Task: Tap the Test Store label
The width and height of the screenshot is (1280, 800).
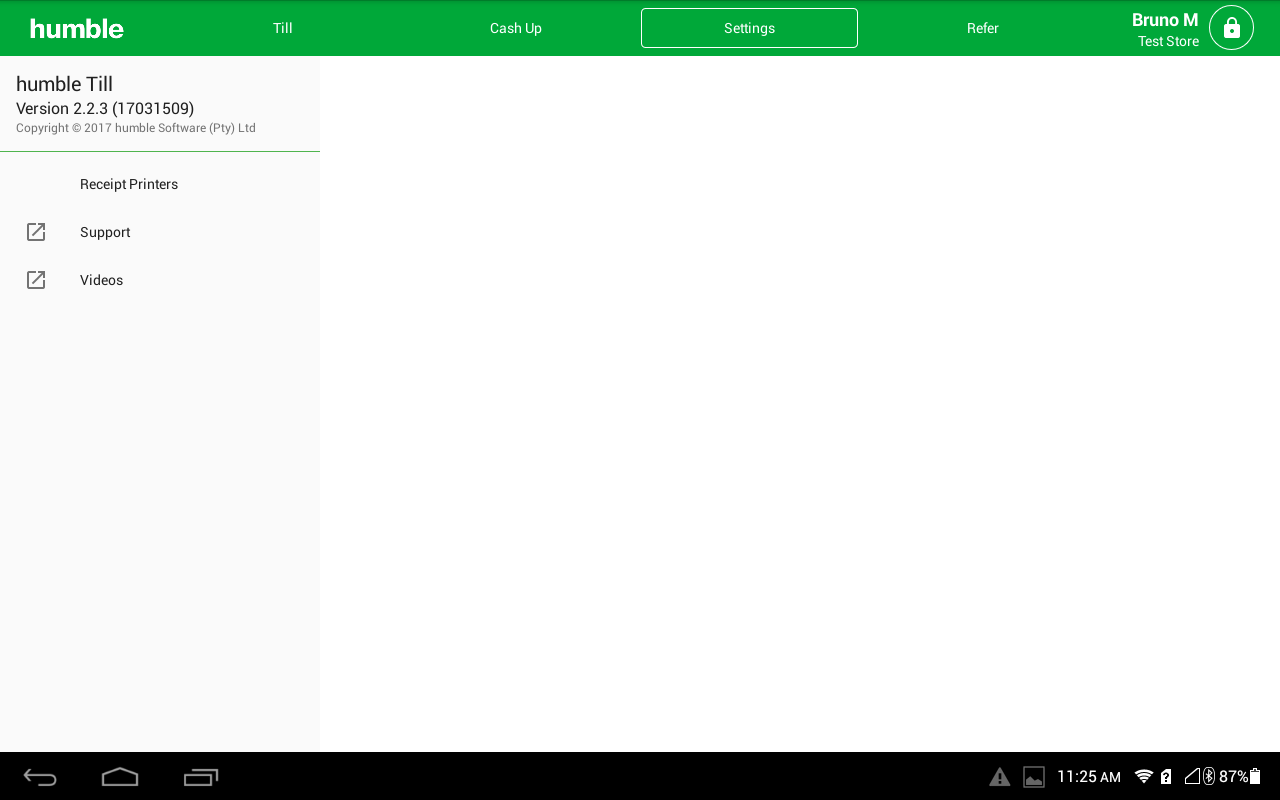Action: (x=1168, y=42)
